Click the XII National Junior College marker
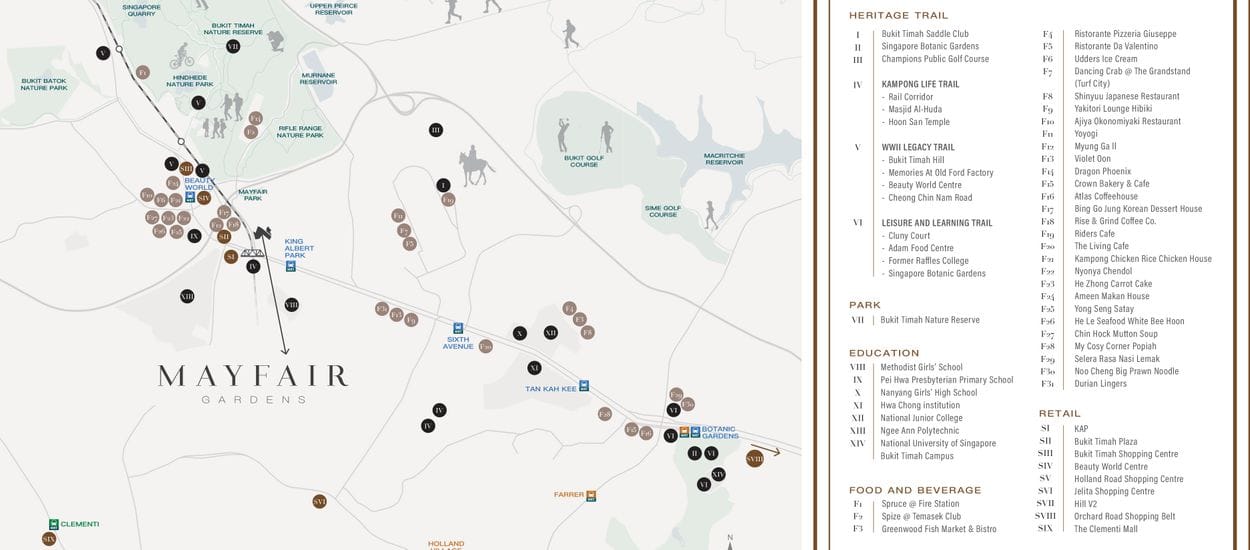1250x550 pixels. pos(551,333)
